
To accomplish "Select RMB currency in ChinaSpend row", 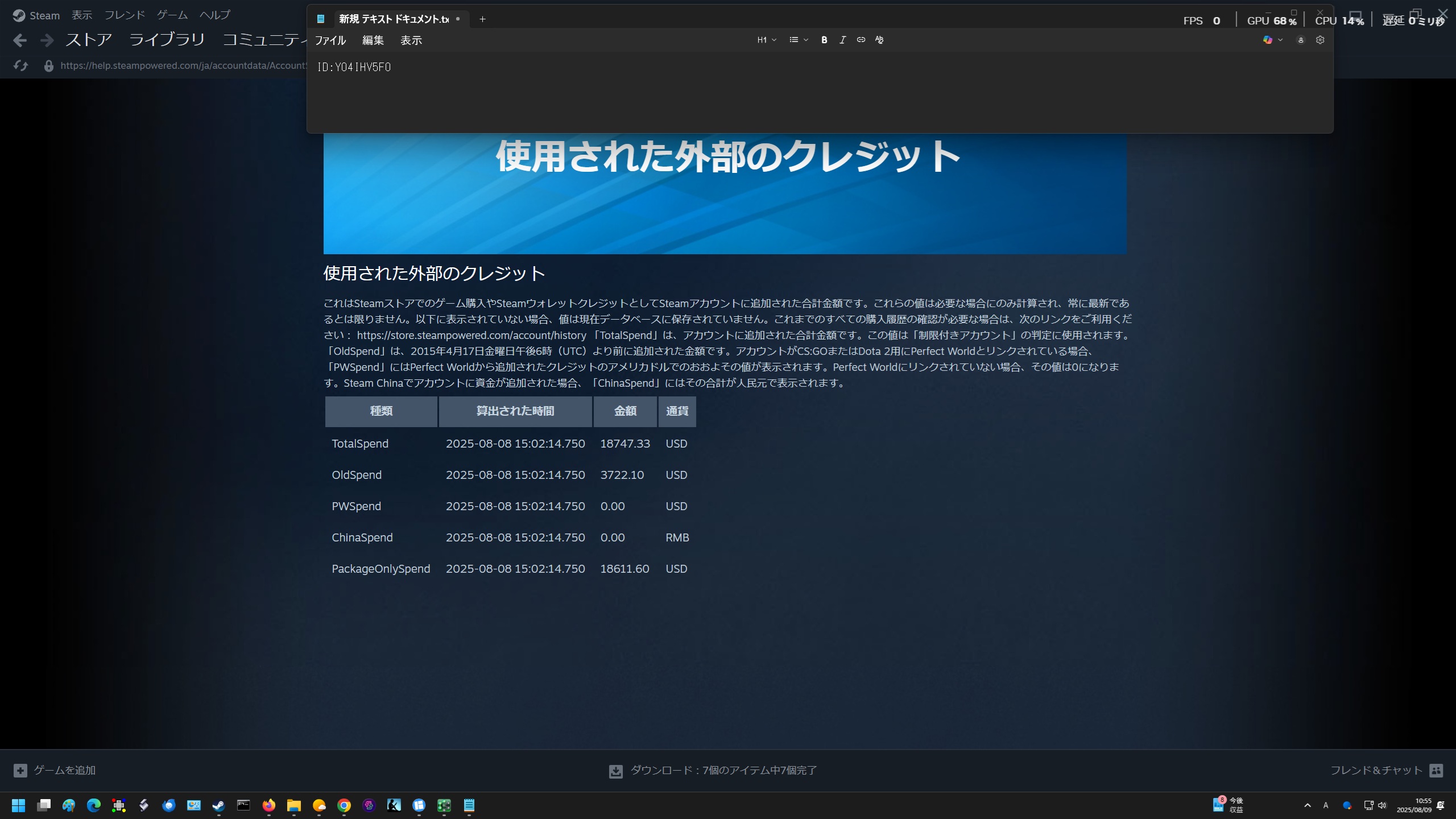I will 677,537.
